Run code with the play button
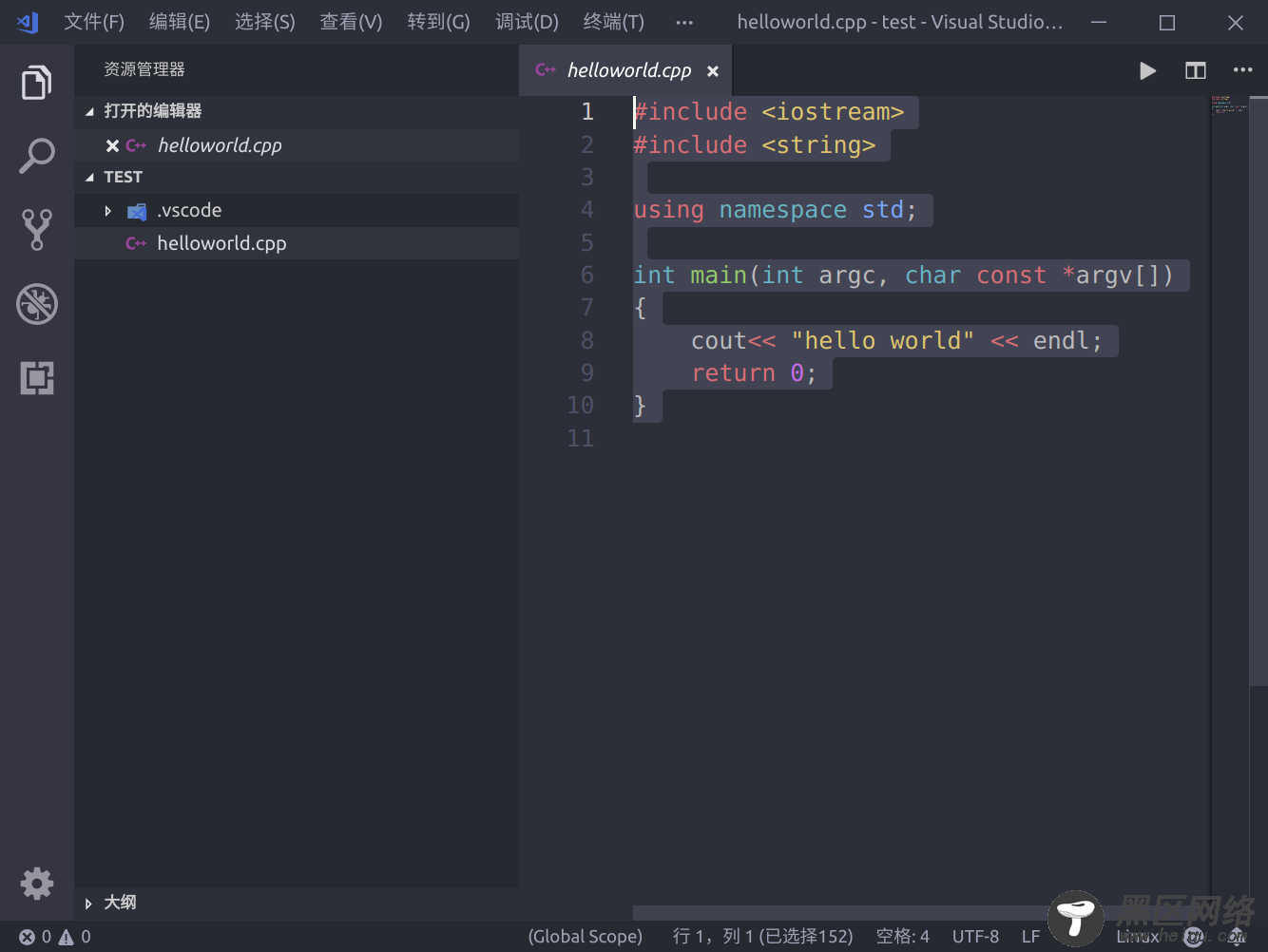Image resolution: width=1268 pixels, height=952 pixels. [x=1147, y=70]
